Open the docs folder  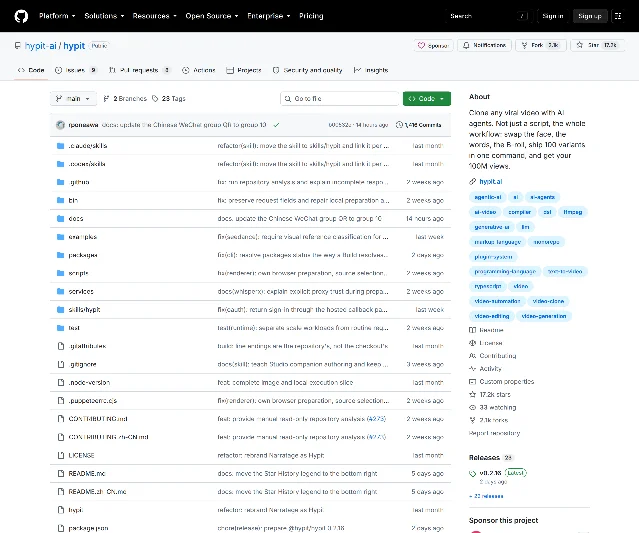(x=76, y=218)
